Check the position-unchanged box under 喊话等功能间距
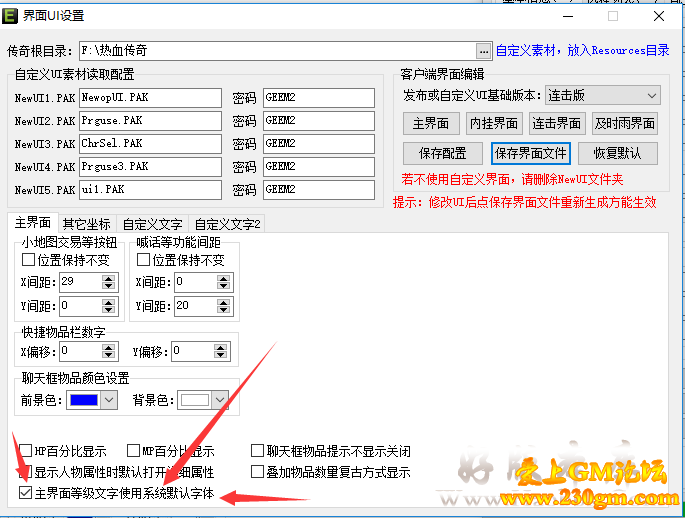This screenshot has width=685, height=518. (143, 259)
